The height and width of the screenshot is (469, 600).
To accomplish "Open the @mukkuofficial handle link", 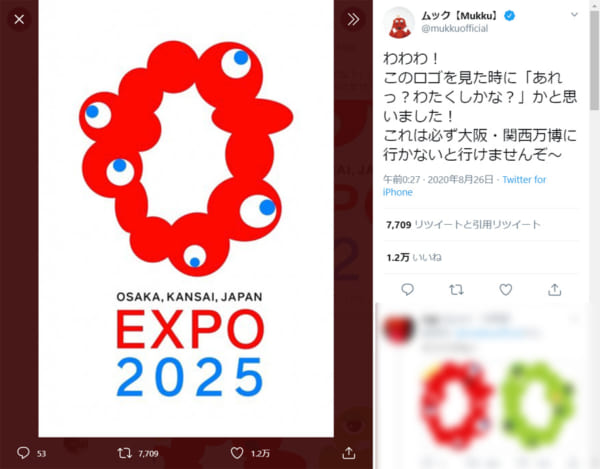I will click(x=455, y=29).
